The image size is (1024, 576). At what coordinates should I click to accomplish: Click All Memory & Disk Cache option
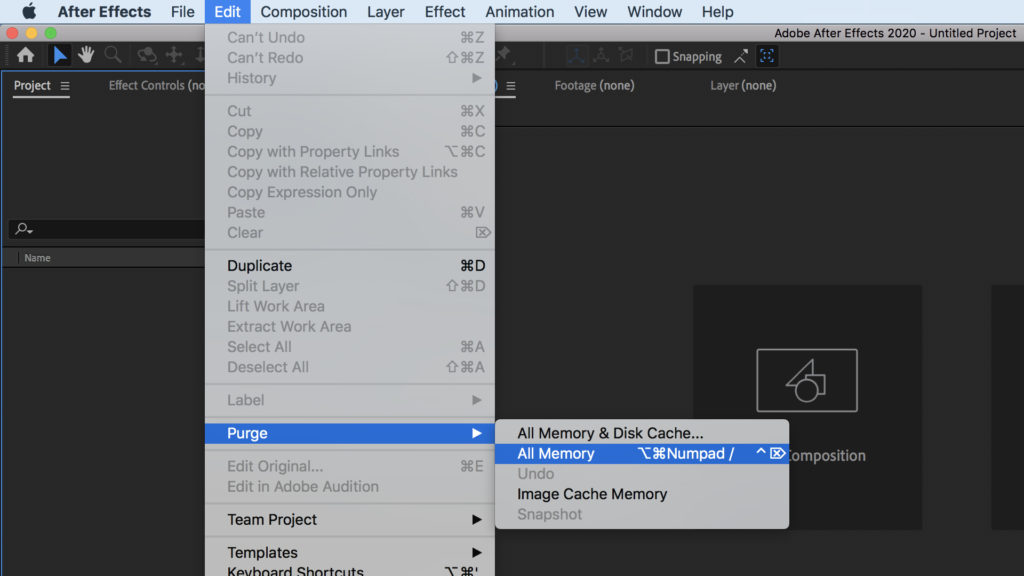[610, 433]
